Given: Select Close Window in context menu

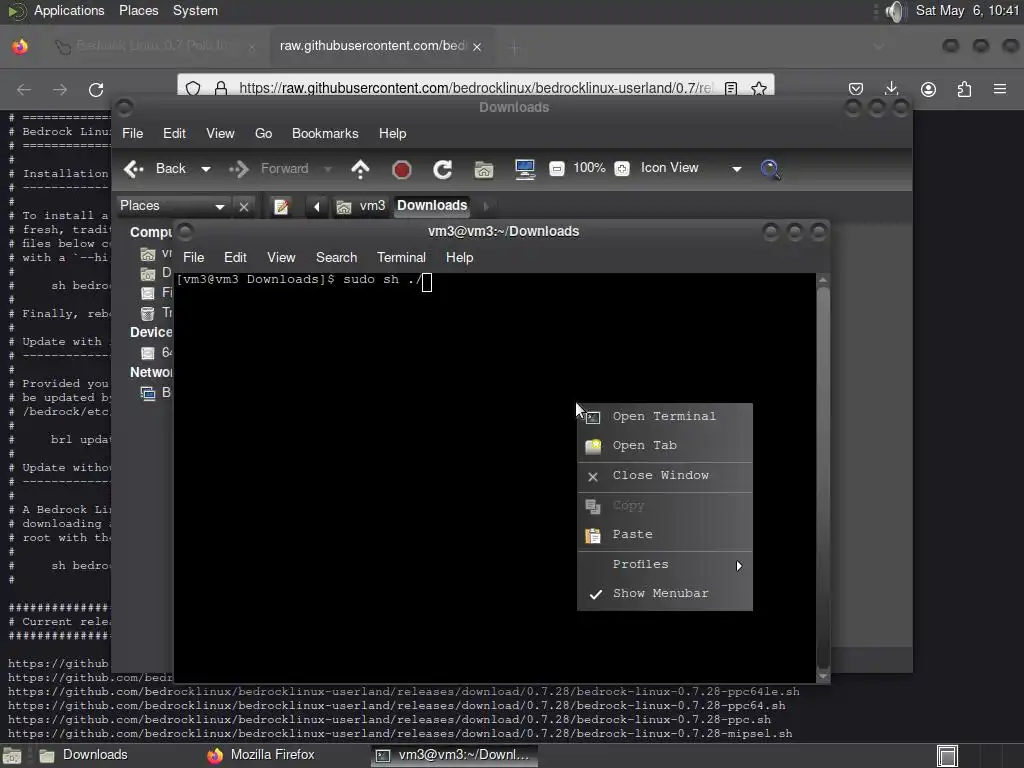Looking at the screenshot, I should pos(665,476).
